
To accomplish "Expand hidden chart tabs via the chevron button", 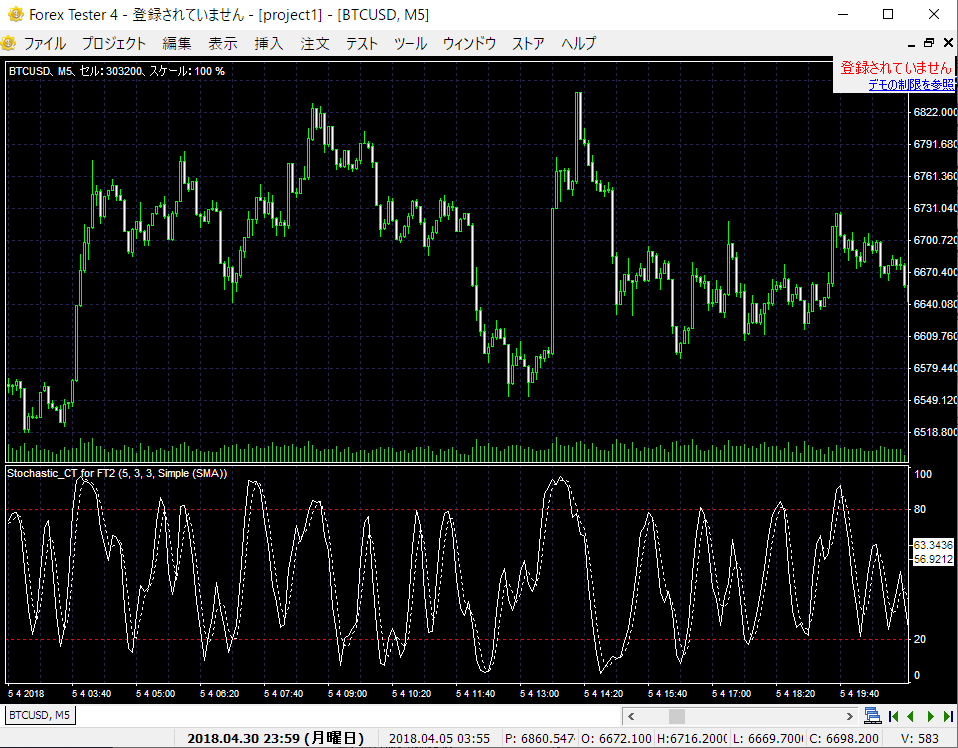I will pos(850,715).
